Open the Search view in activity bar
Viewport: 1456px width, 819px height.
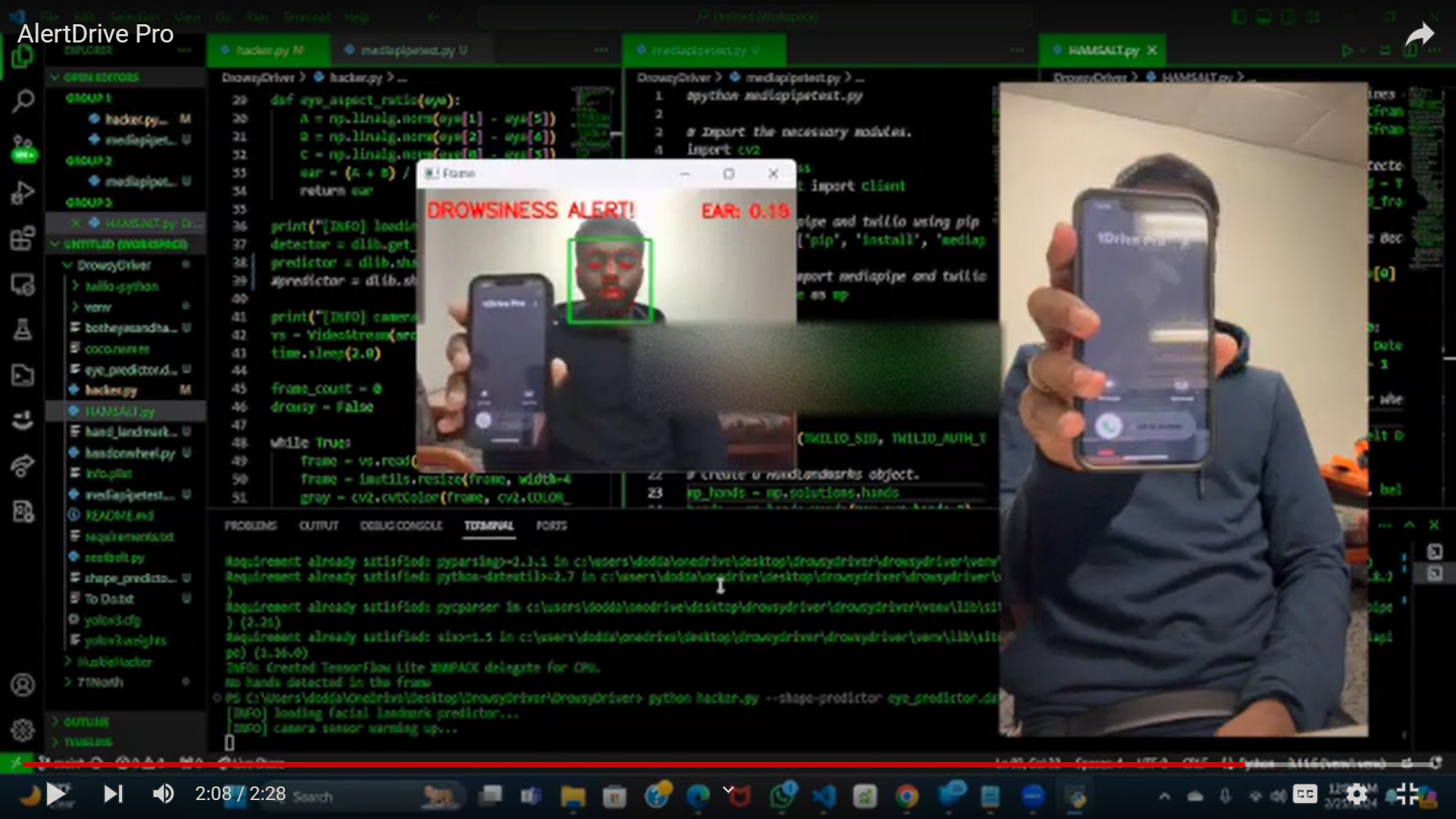(x=23, y=101)
